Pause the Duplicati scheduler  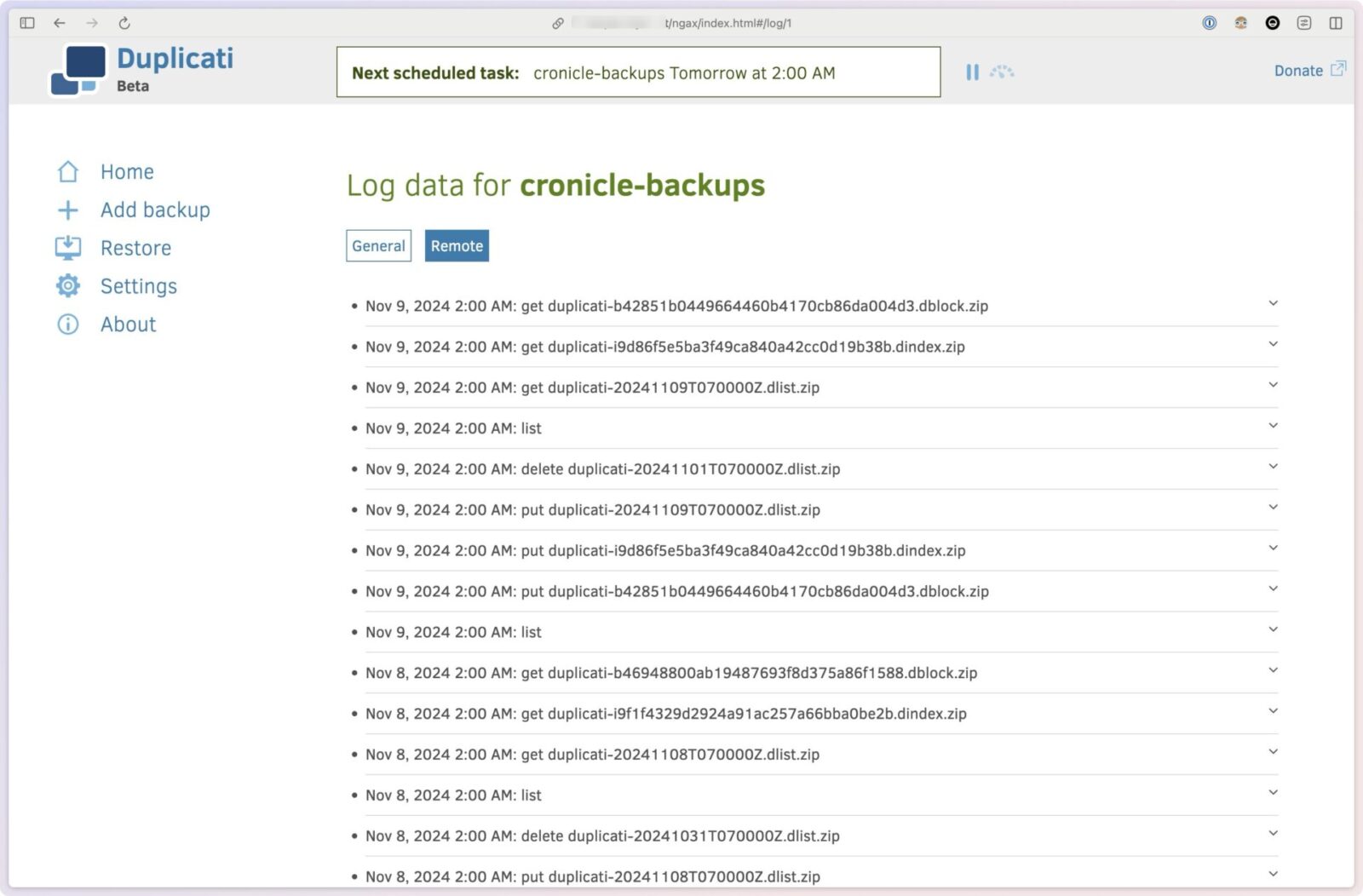pos(972,72)
